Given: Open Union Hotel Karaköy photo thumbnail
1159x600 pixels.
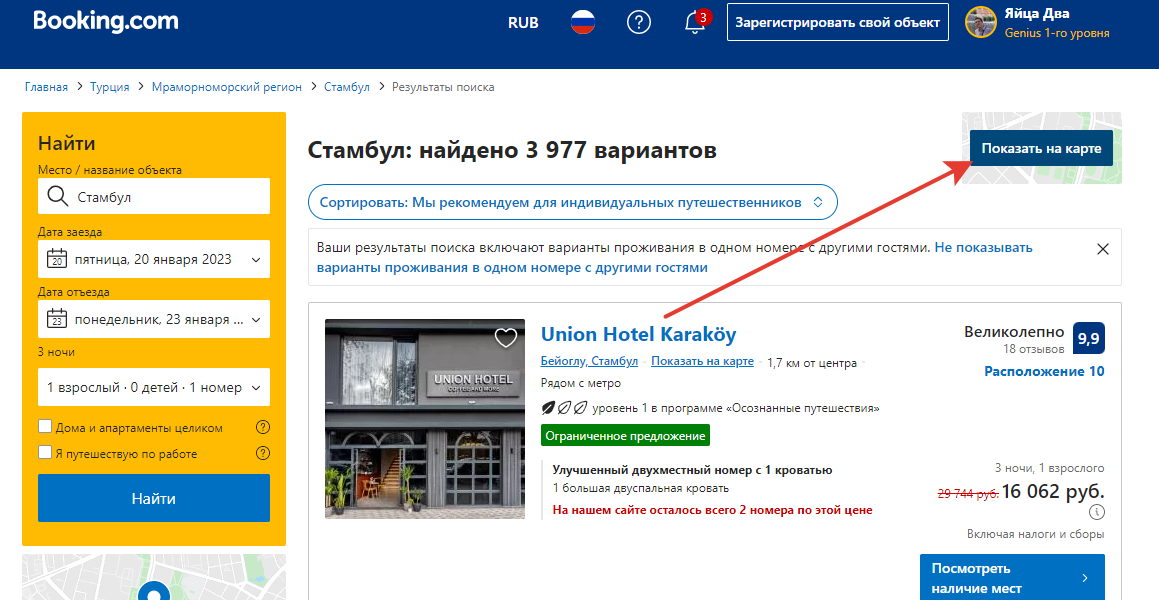Looking at the screenshot, I should (x=425, y=418).
